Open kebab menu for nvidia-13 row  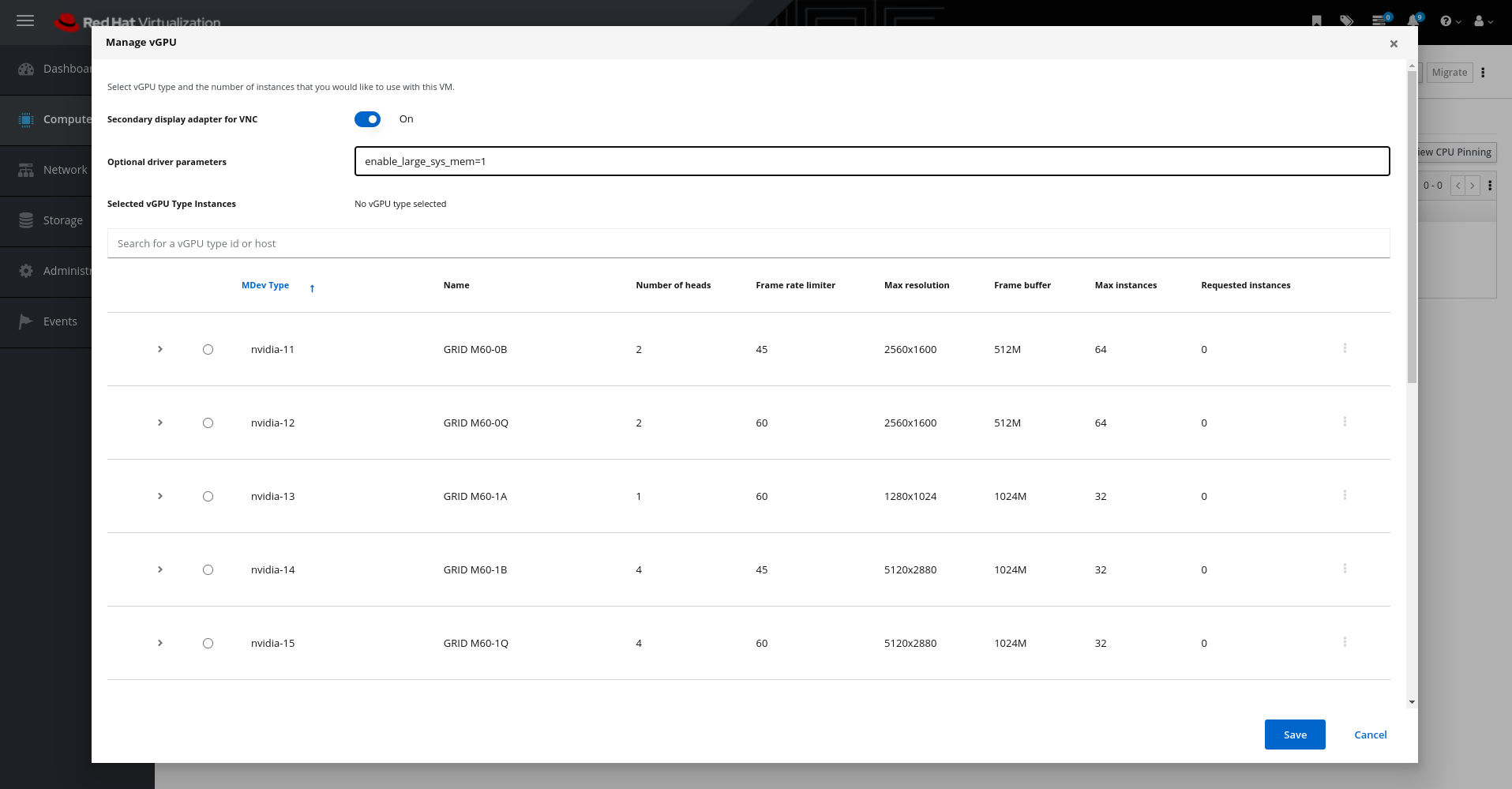point(1345,495)
